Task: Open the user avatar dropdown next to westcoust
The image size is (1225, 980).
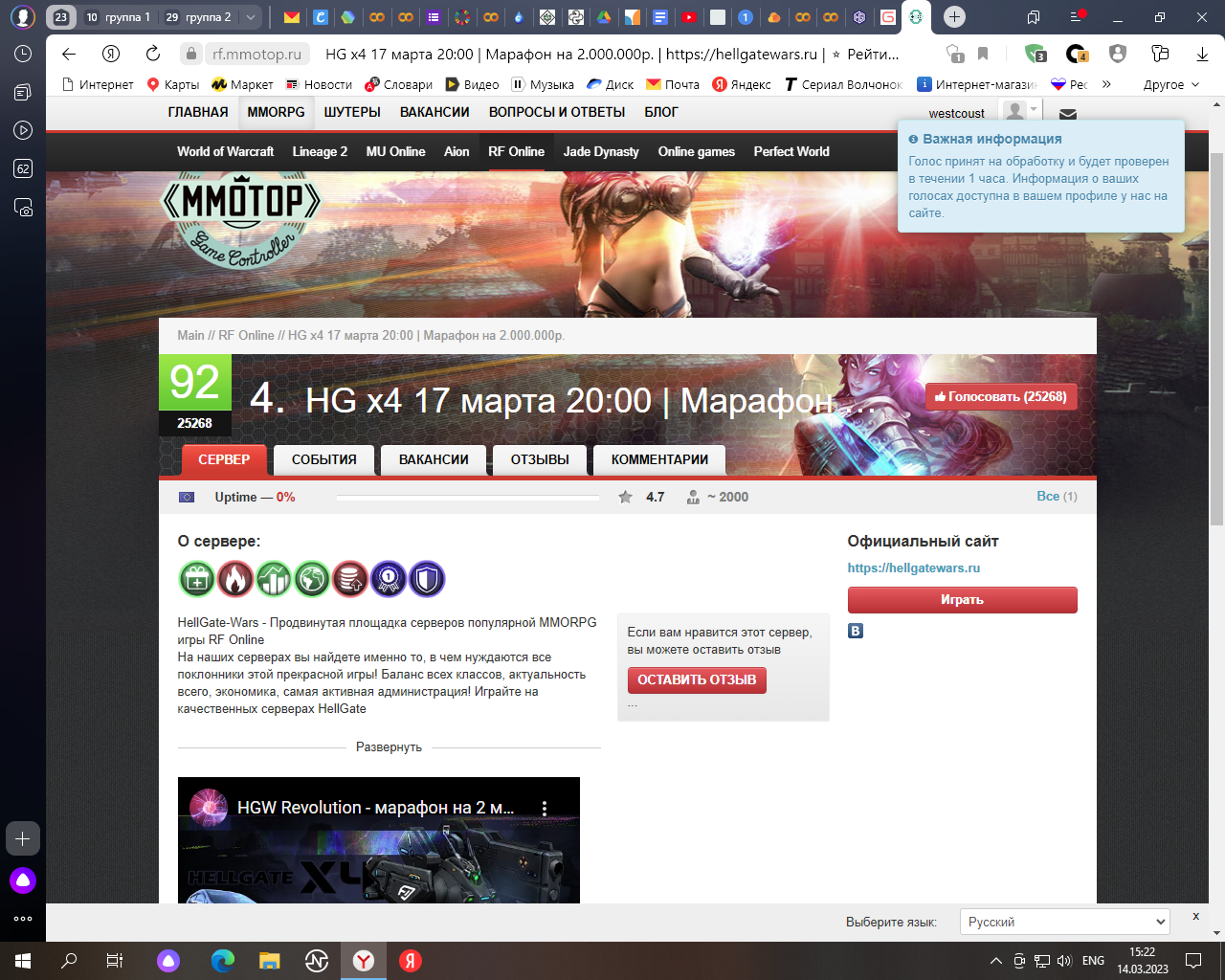Action: 1020,111
